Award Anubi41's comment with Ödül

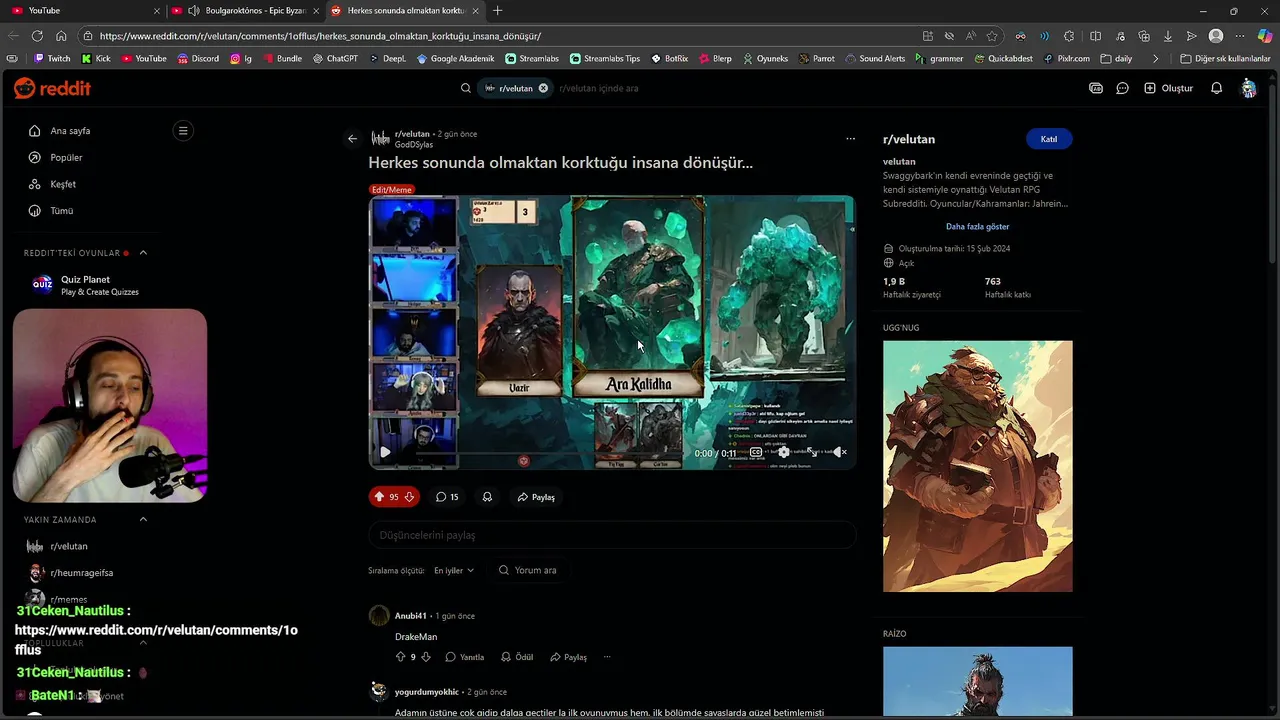517,657
